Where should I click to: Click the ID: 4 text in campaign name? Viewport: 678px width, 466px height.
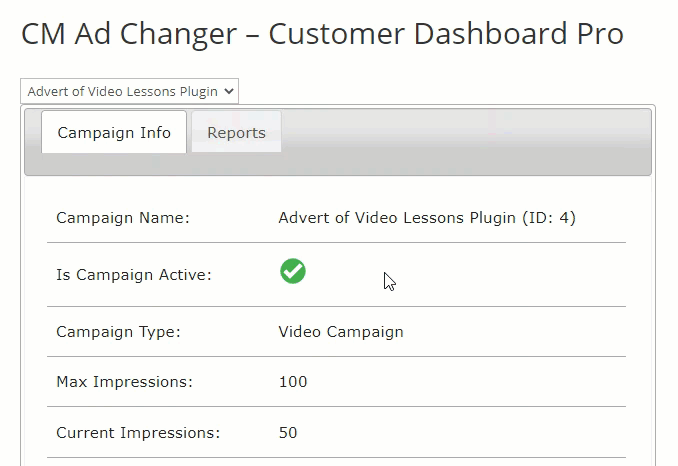pyautogui.click(x=549, y=217)
